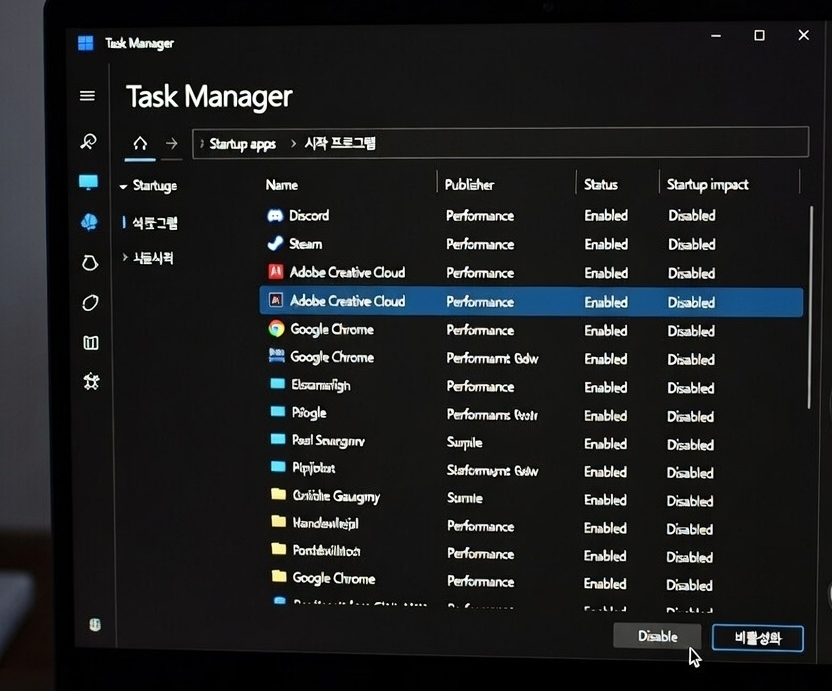
Task: Click the Sumple publisher cell
Action: (x=465, y=443)
